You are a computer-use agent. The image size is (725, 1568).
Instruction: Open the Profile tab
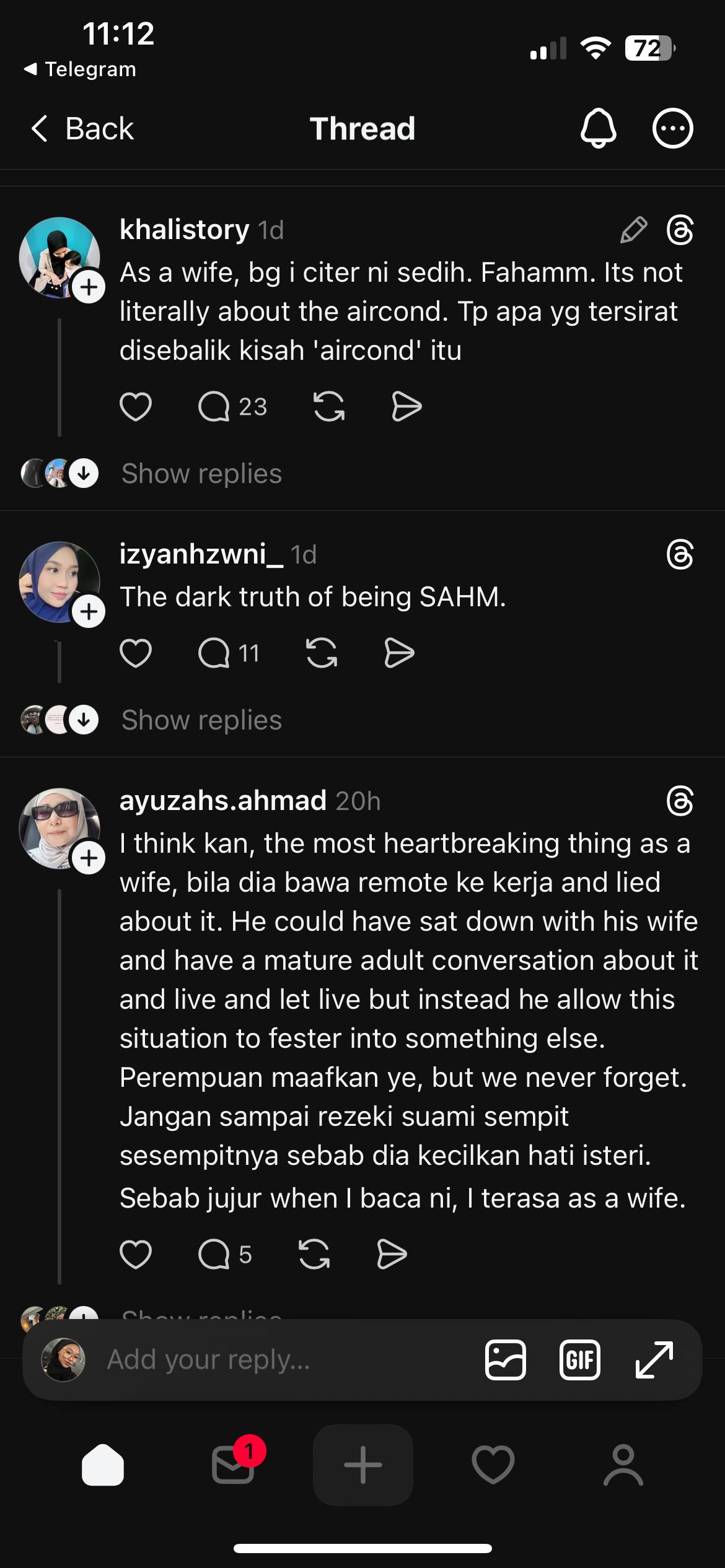(x=623, y=1465)
